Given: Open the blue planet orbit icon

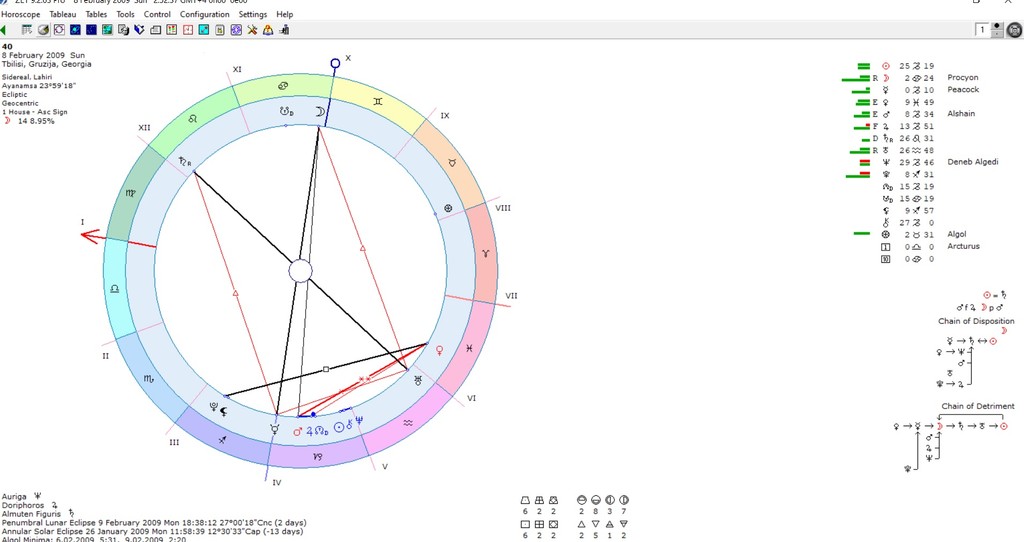Looking at the screenshot, I should pos(75,29).
